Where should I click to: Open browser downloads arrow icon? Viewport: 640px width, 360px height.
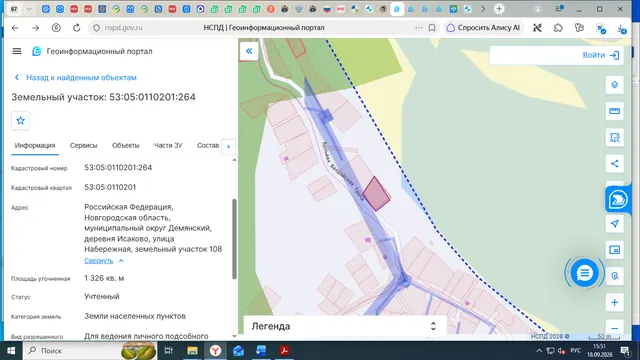pos(621,28)
